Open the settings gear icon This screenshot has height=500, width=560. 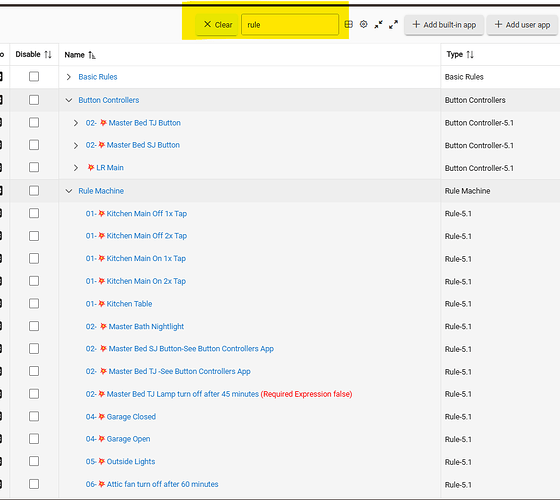click(363, 24)
